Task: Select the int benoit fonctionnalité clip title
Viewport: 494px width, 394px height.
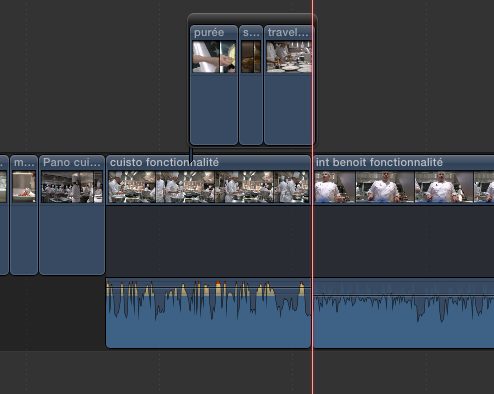Action: click(x=379, y=162)
